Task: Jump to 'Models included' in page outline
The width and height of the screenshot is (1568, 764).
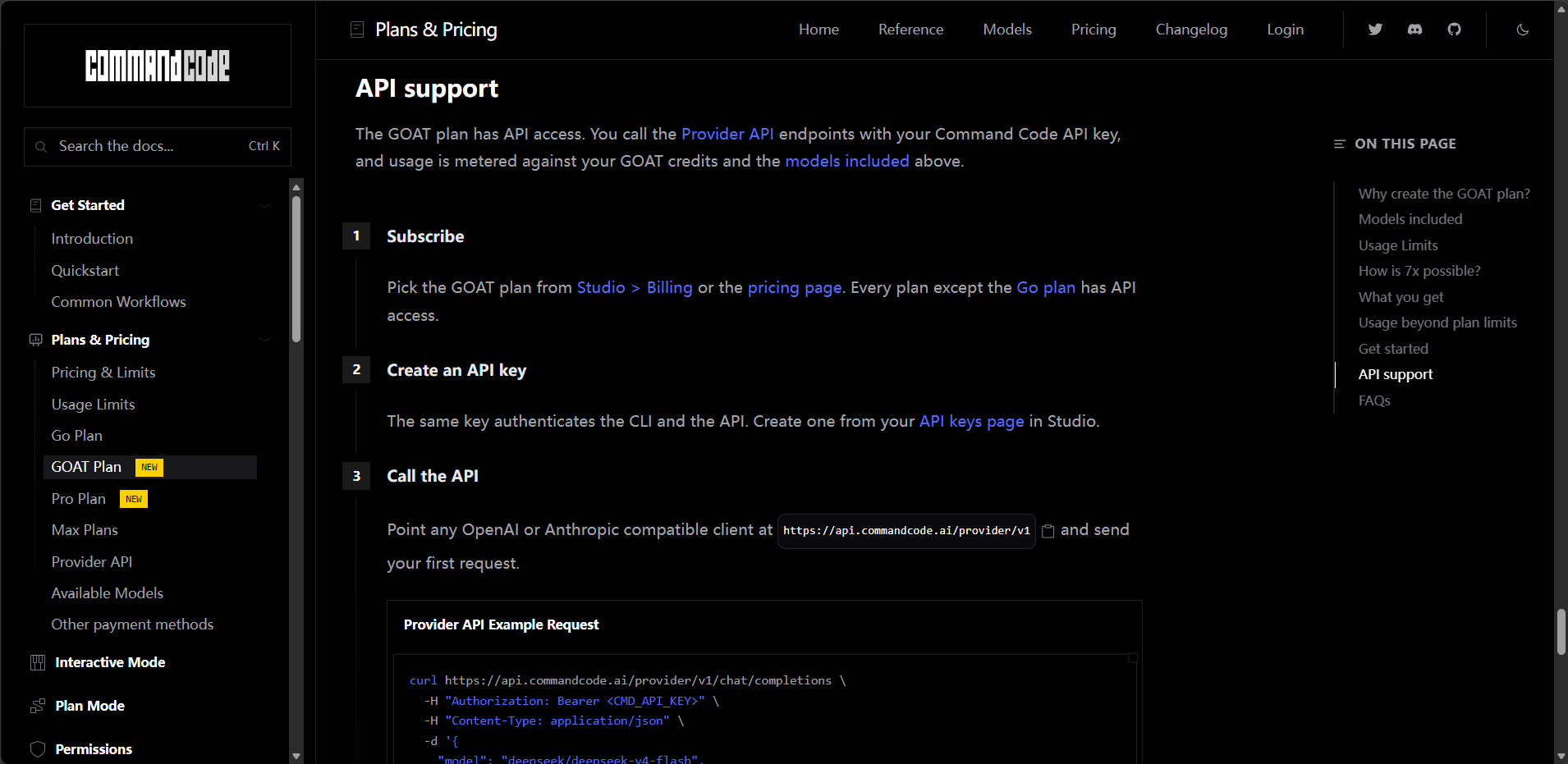Action: click(1410, 219)
